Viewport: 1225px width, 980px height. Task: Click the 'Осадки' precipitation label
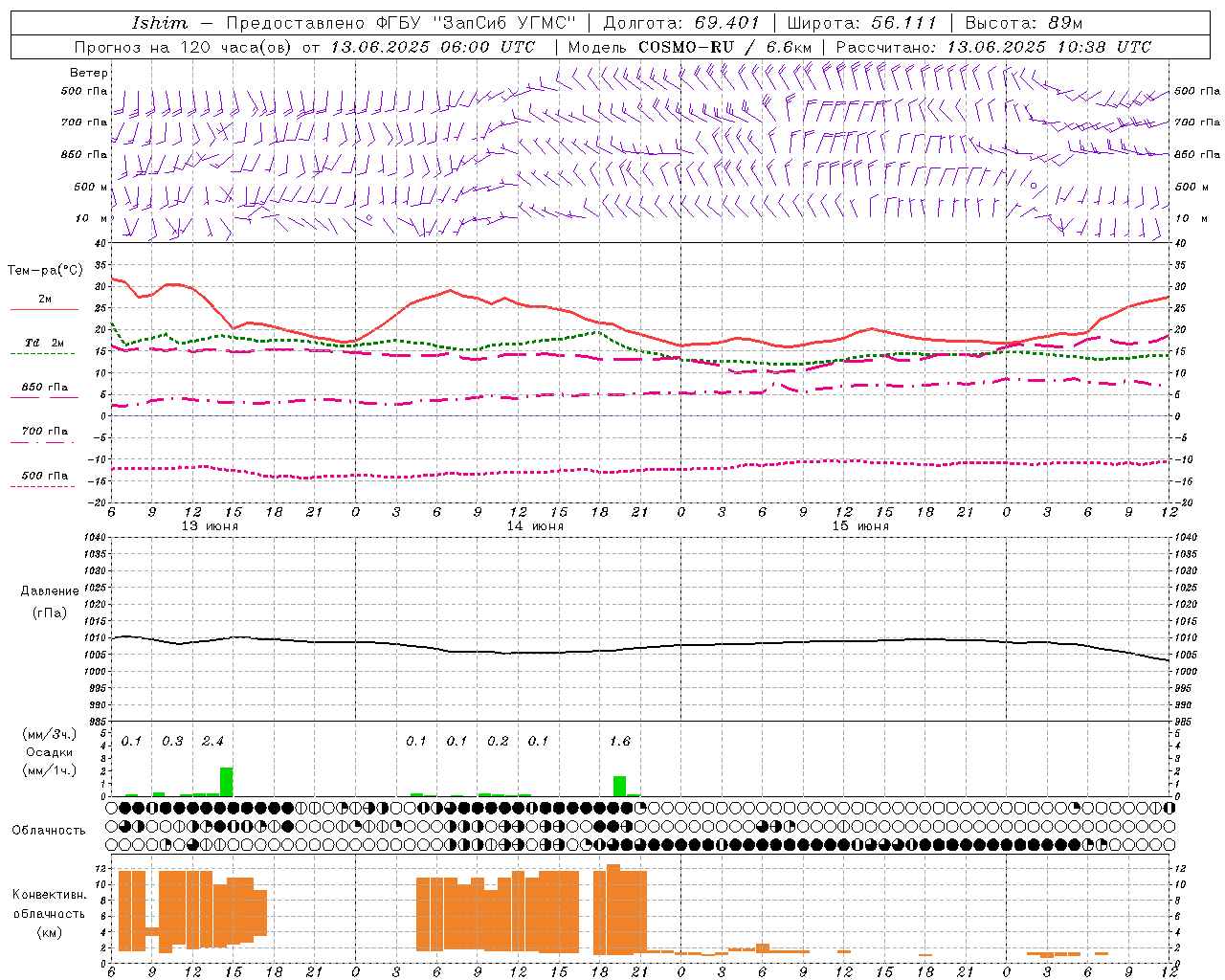[x=50, y=752]
